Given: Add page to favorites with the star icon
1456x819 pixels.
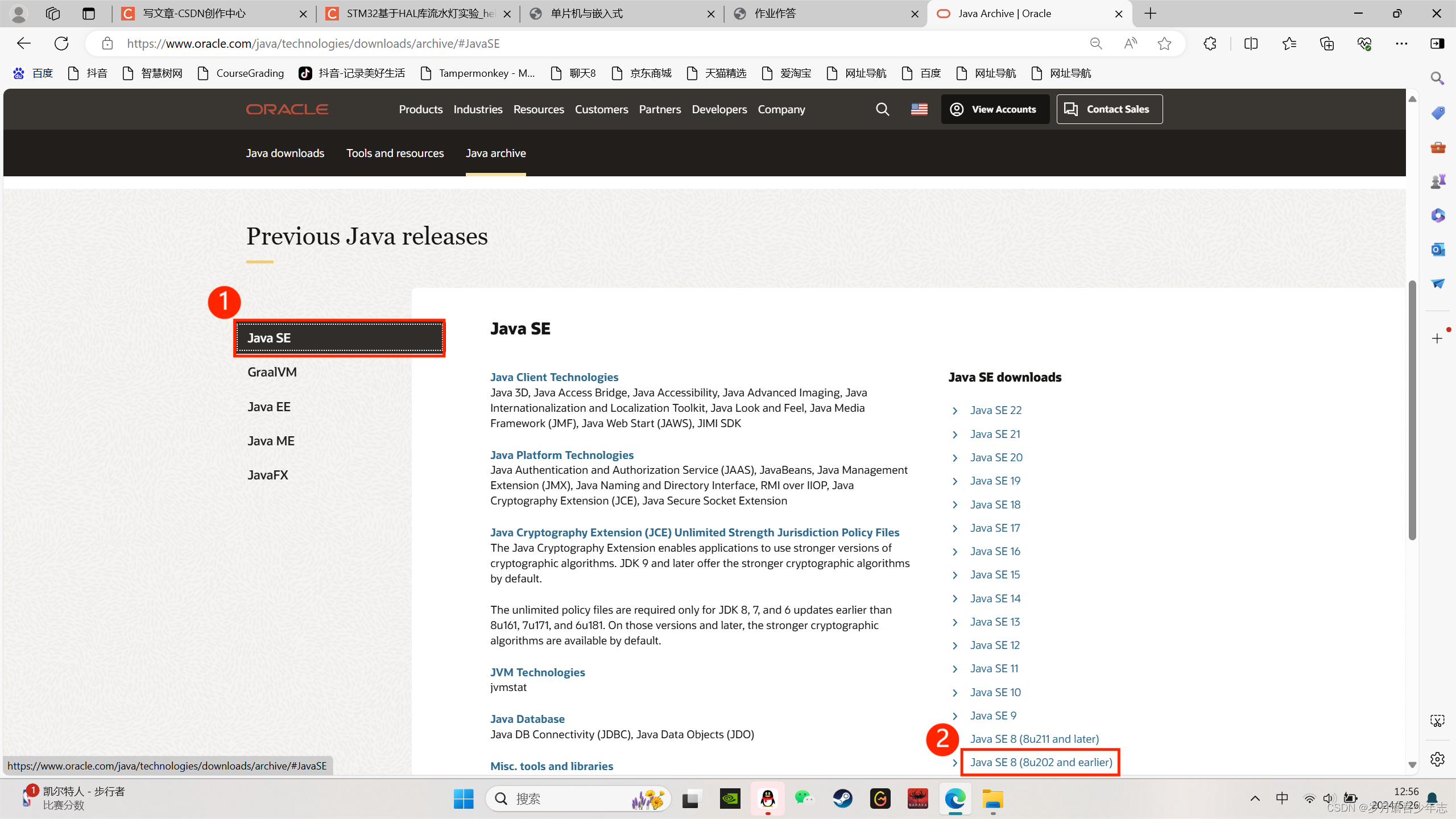Looking at the screenshot, I should [x=1164, y=44].
